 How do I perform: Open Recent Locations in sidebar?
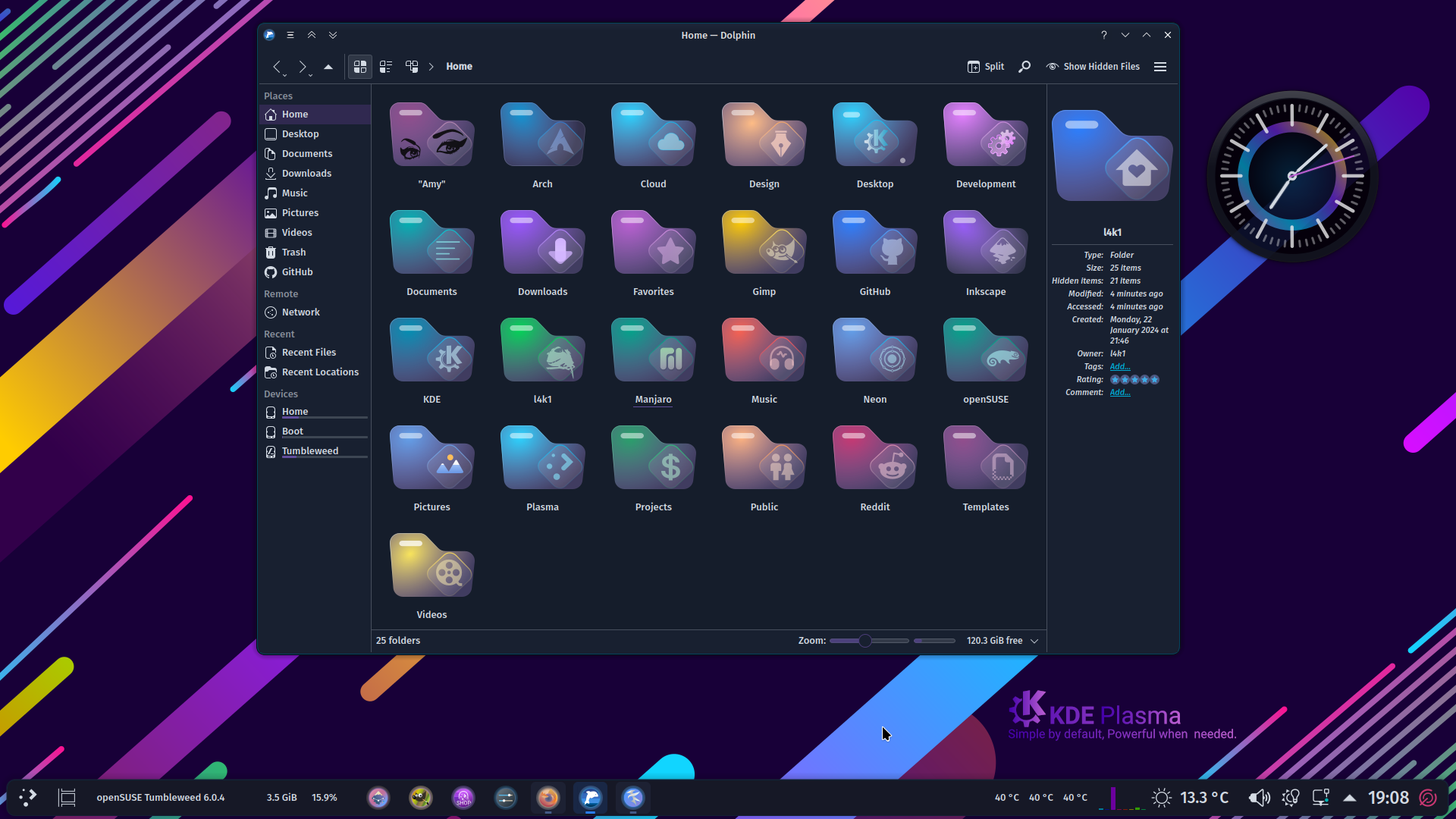315,372
